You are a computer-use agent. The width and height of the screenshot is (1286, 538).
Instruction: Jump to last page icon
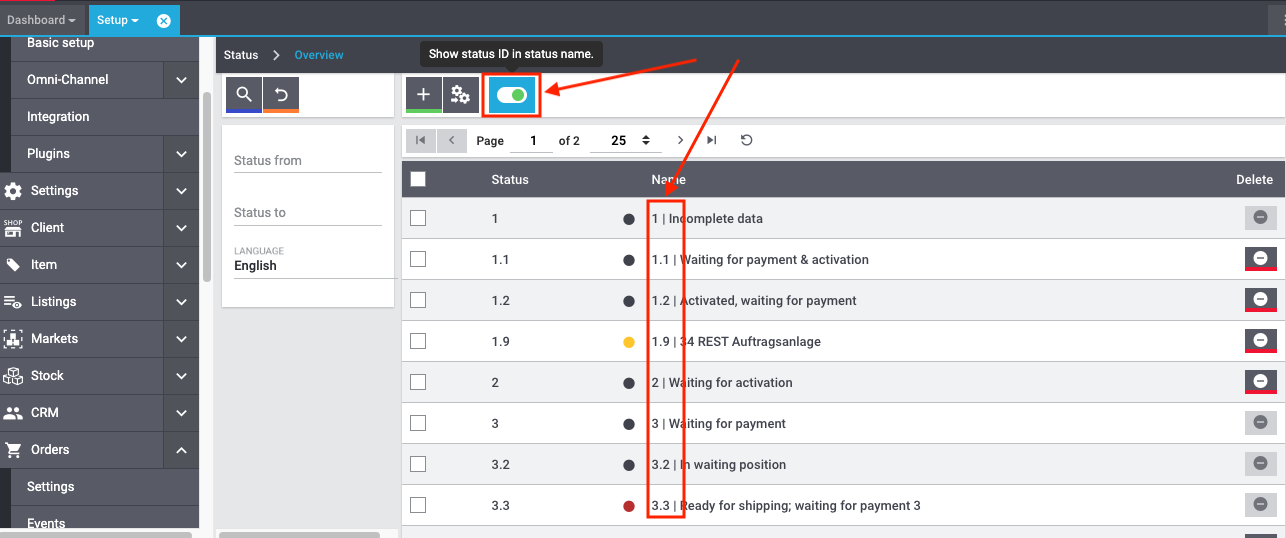click(x=712, y=140)
